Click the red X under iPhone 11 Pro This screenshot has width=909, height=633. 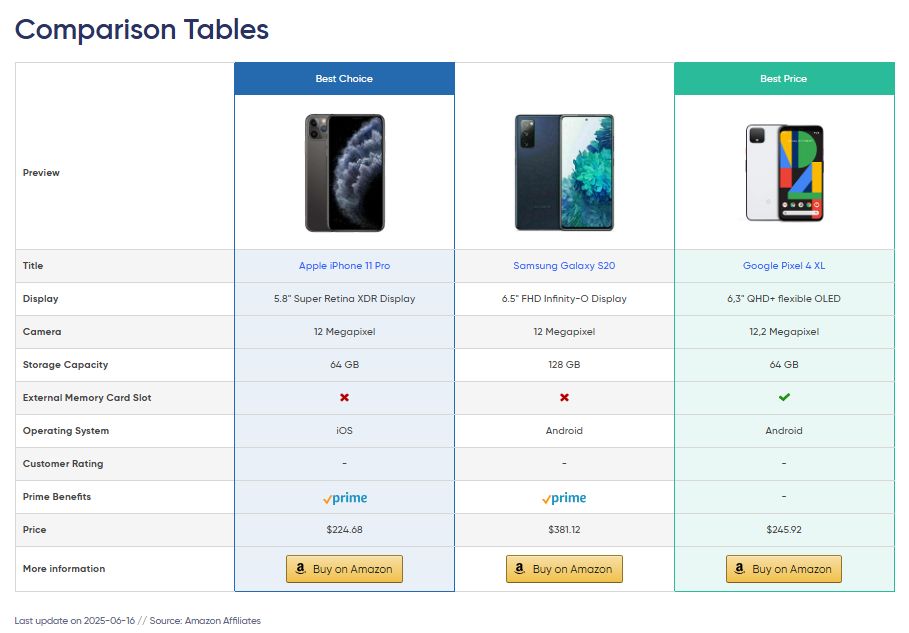(344, 398)
